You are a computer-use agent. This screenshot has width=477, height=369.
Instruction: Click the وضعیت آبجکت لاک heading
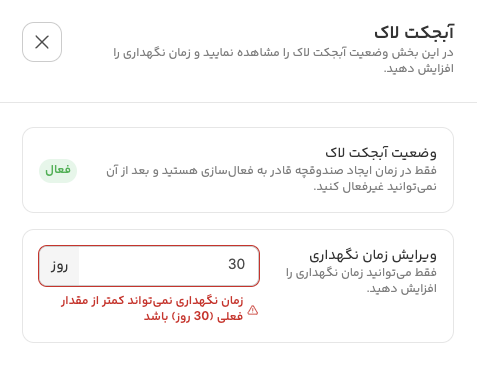[x=381, y=153]
